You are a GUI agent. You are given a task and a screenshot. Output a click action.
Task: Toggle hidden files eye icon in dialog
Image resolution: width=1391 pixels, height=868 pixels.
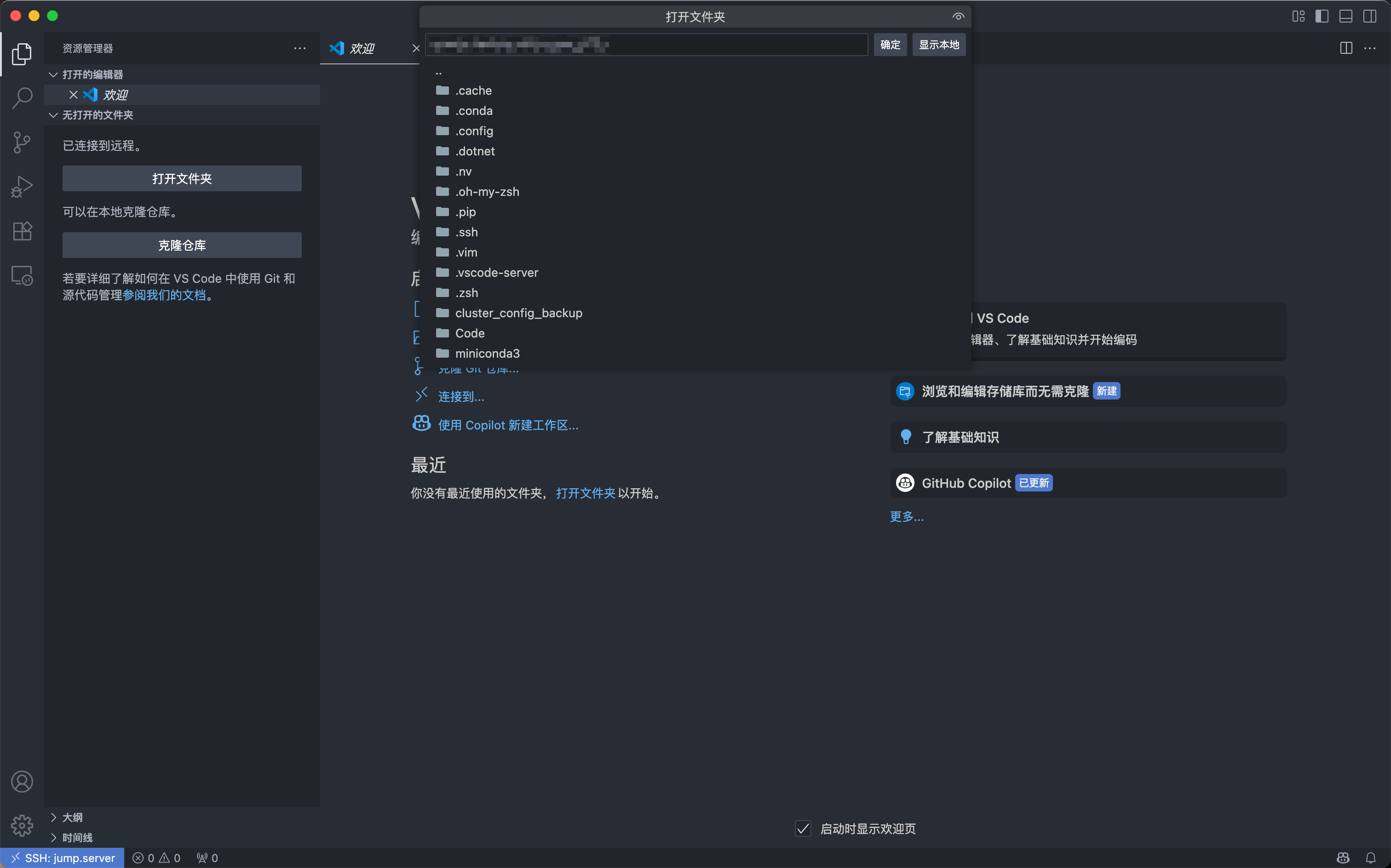(x=958, y=17)
